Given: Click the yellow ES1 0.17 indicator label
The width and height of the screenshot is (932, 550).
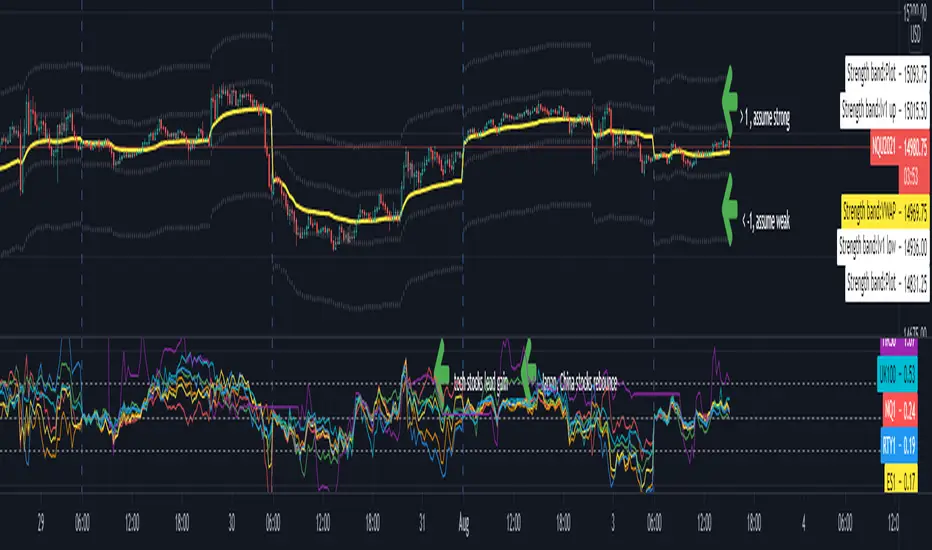Looking at the screenshot, I should point(900,480).
